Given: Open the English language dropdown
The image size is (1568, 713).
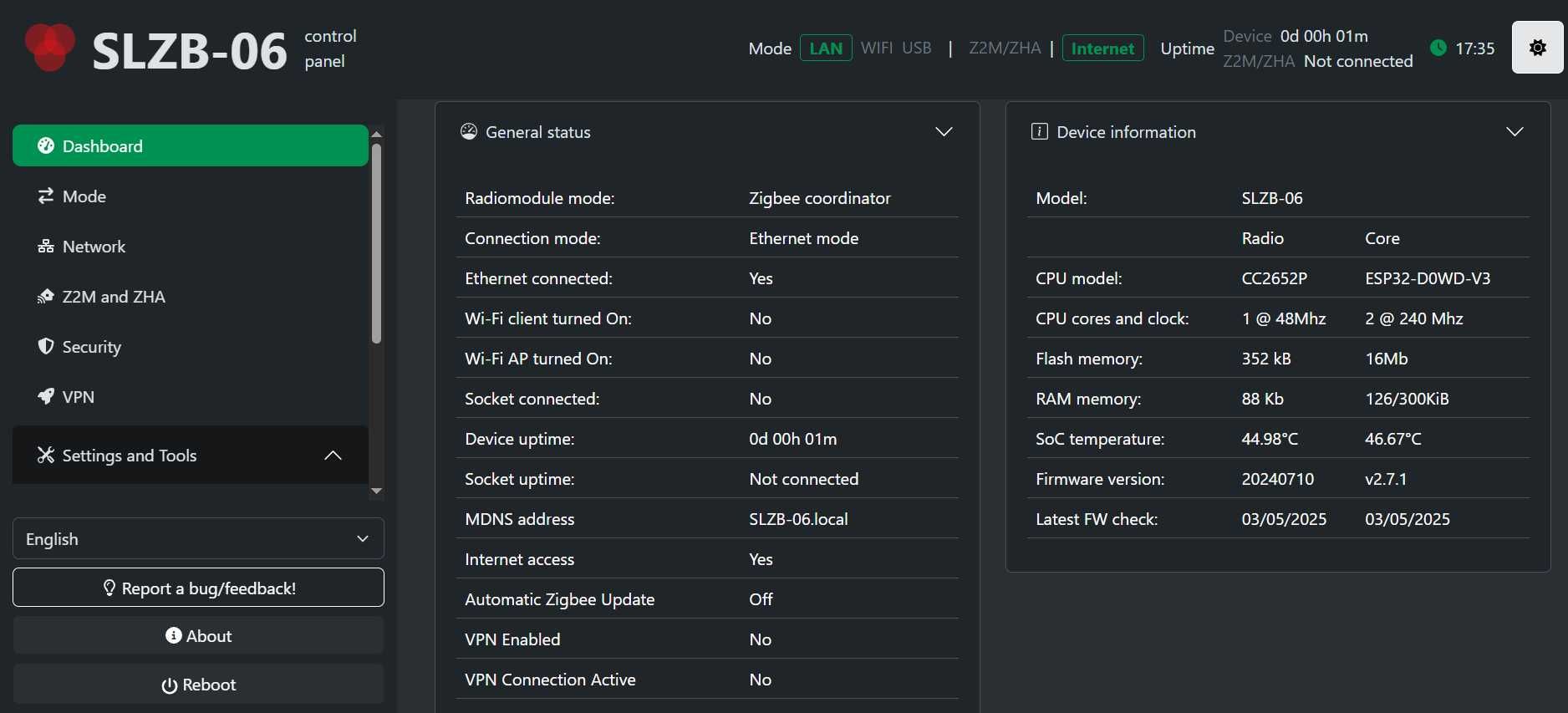Looking at the screenshot, I should [198, 538].
